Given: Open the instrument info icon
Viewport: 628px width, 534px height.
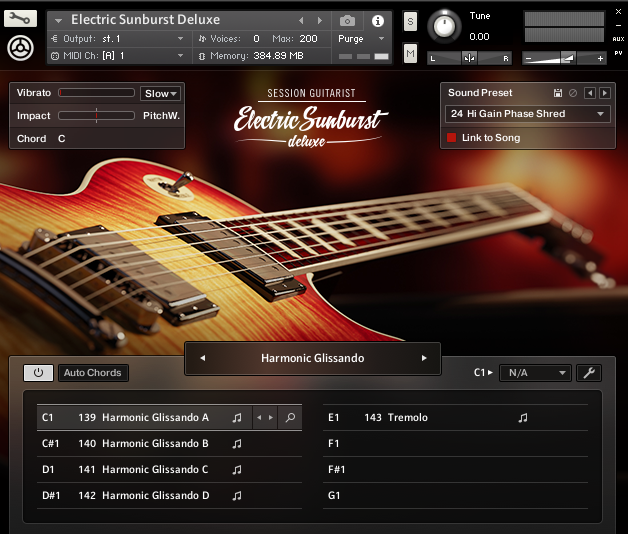Looking at the screenshot, I should [377, 20].
